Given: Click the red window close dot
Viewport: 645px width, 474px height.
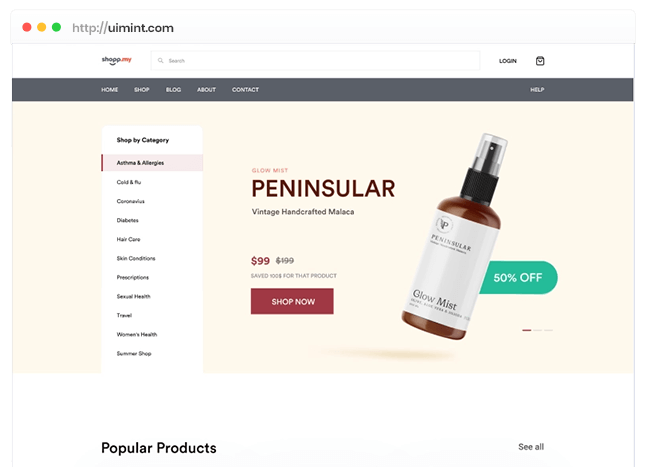Looking at the screenshot, I should point(27,27).
